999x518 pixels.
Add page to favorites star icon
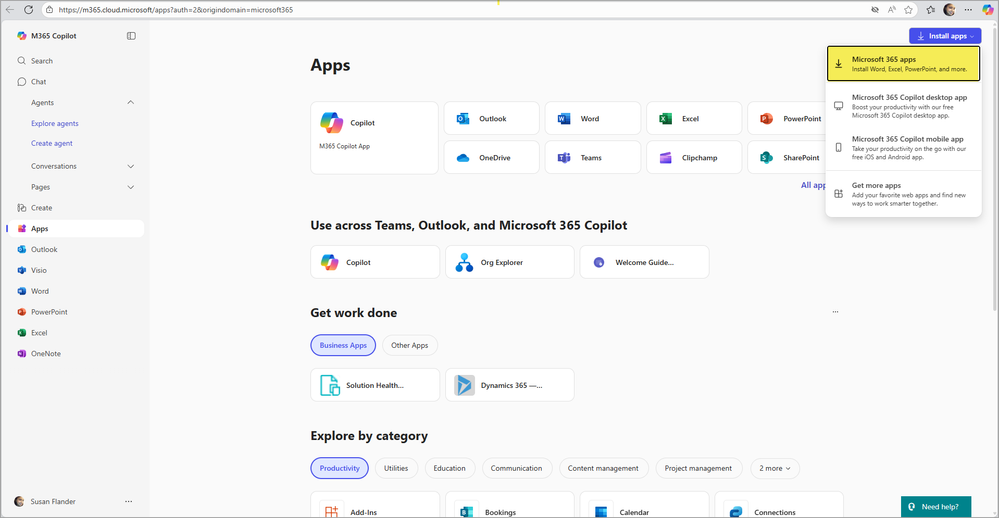[x=909, y=10]
